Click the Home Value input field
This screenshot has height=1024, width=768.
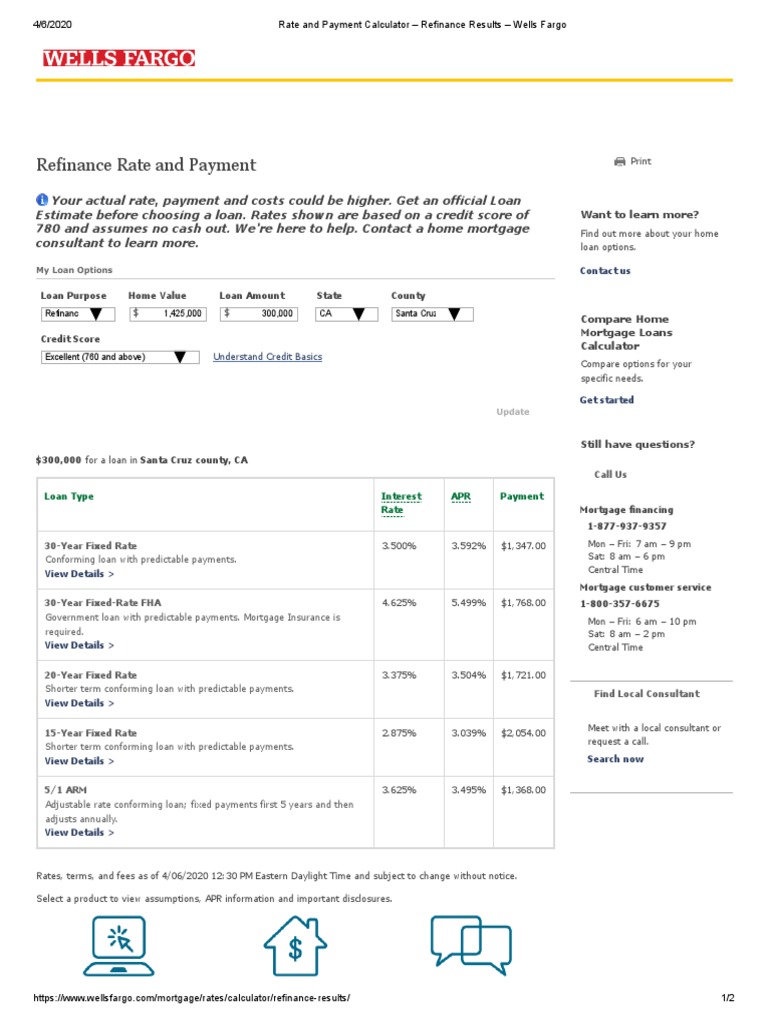[168, 314]
